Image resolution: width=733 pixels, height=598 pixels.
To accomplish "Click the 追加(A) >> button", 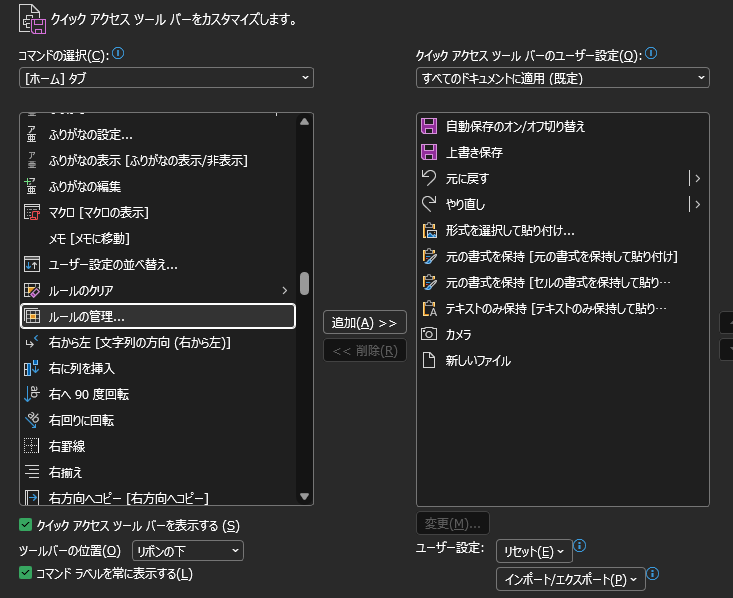I will [365, 323].
